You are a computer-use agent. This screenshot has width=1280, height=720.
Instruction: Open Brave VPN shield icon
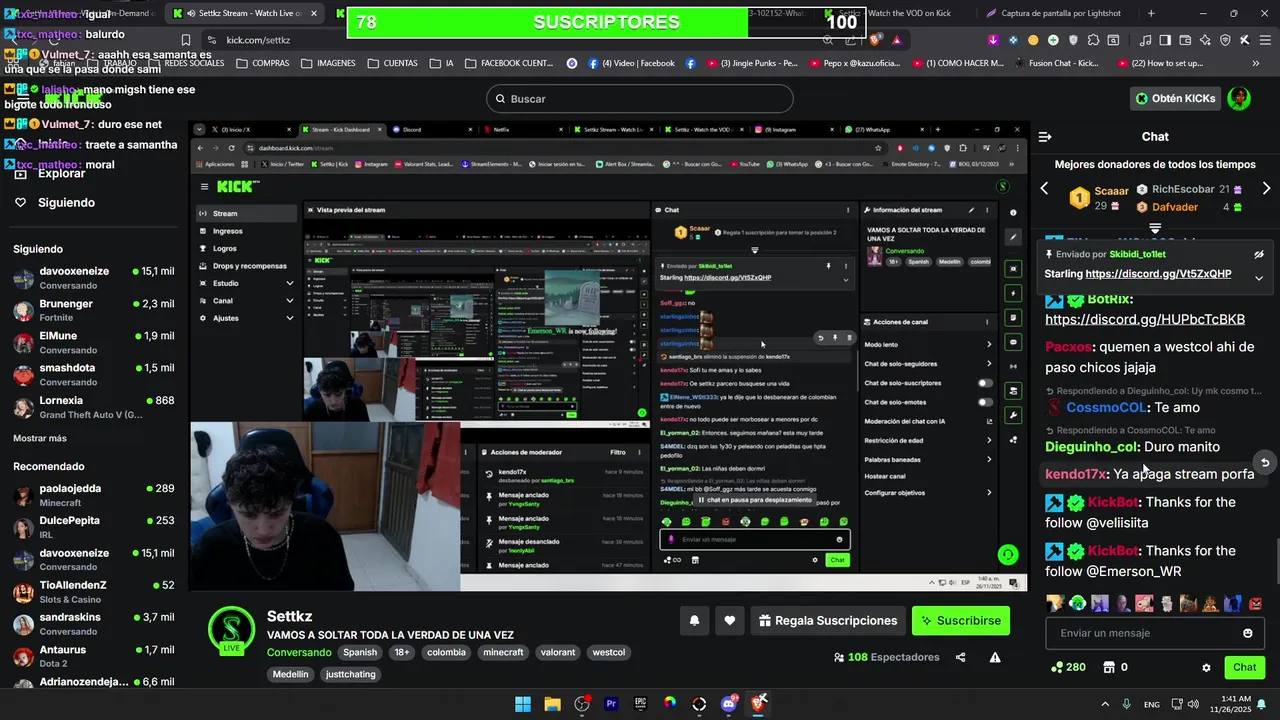click(1225, 40)
